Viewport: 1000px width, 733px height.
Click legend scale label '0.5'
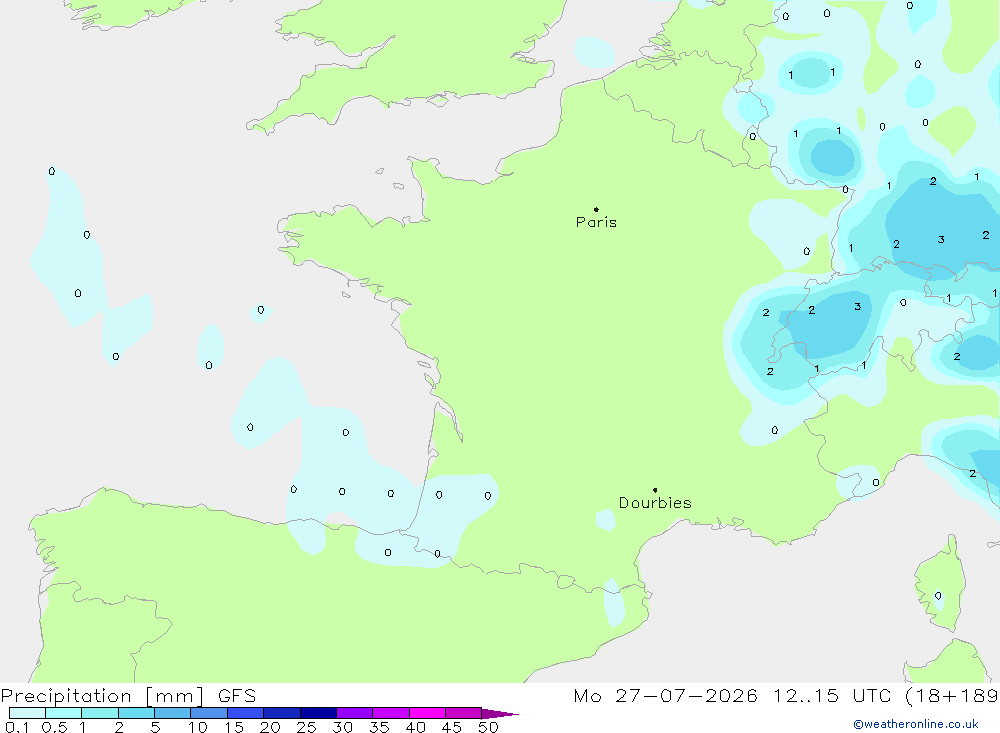(54, 727)
